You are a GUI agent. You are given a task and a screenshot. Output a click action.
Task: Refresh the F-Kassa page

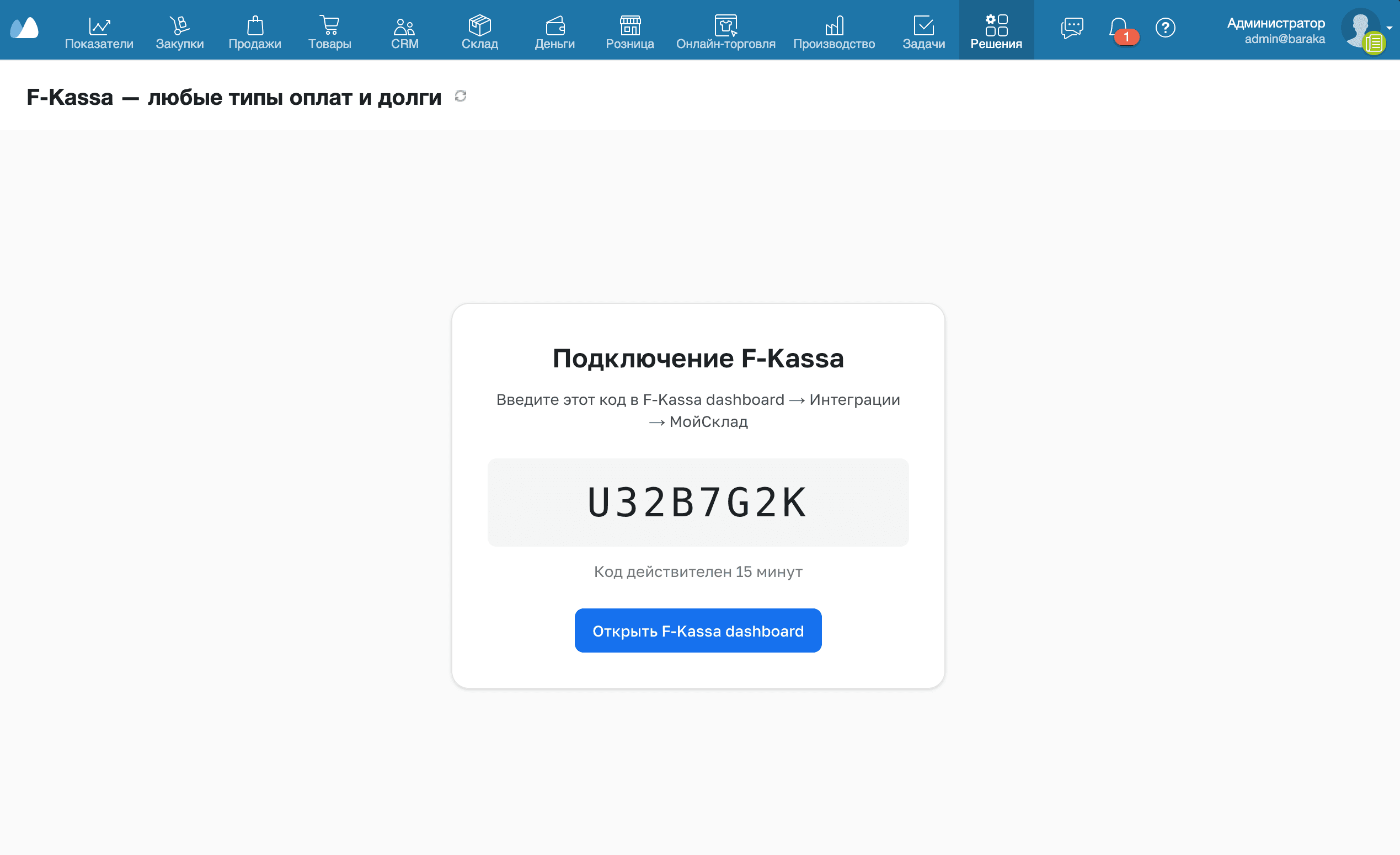pyautogui.click(x=460, y=97)
